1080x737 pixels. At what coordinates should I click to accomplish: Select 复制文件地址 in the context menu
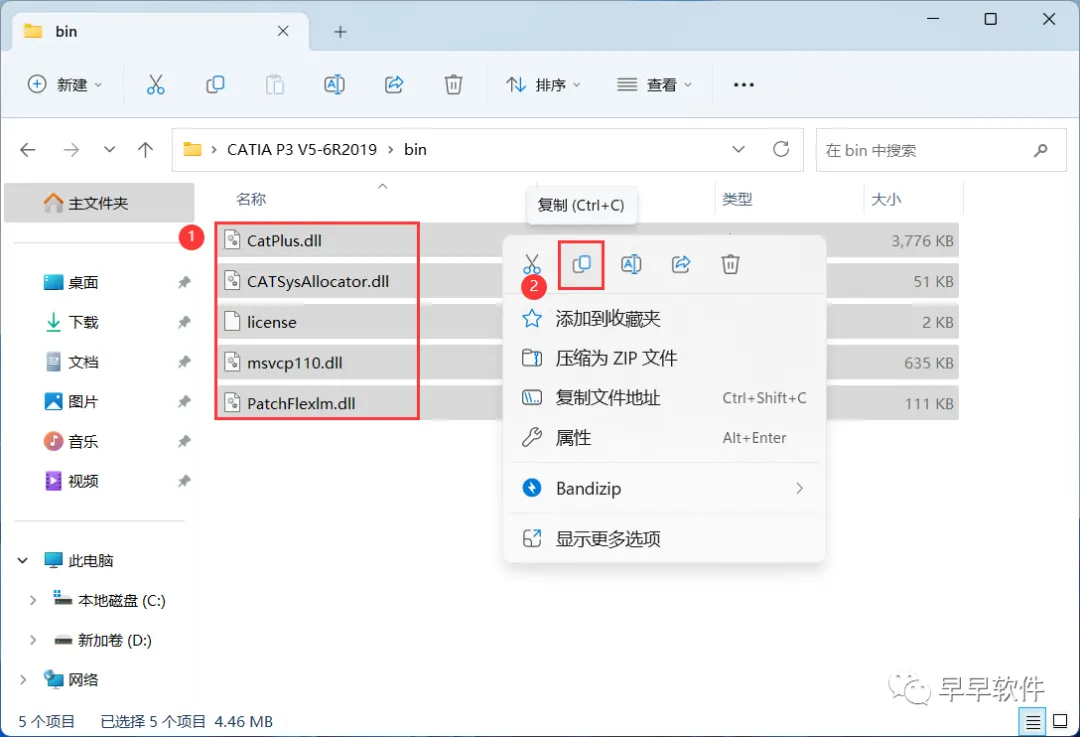click(664, 398)
